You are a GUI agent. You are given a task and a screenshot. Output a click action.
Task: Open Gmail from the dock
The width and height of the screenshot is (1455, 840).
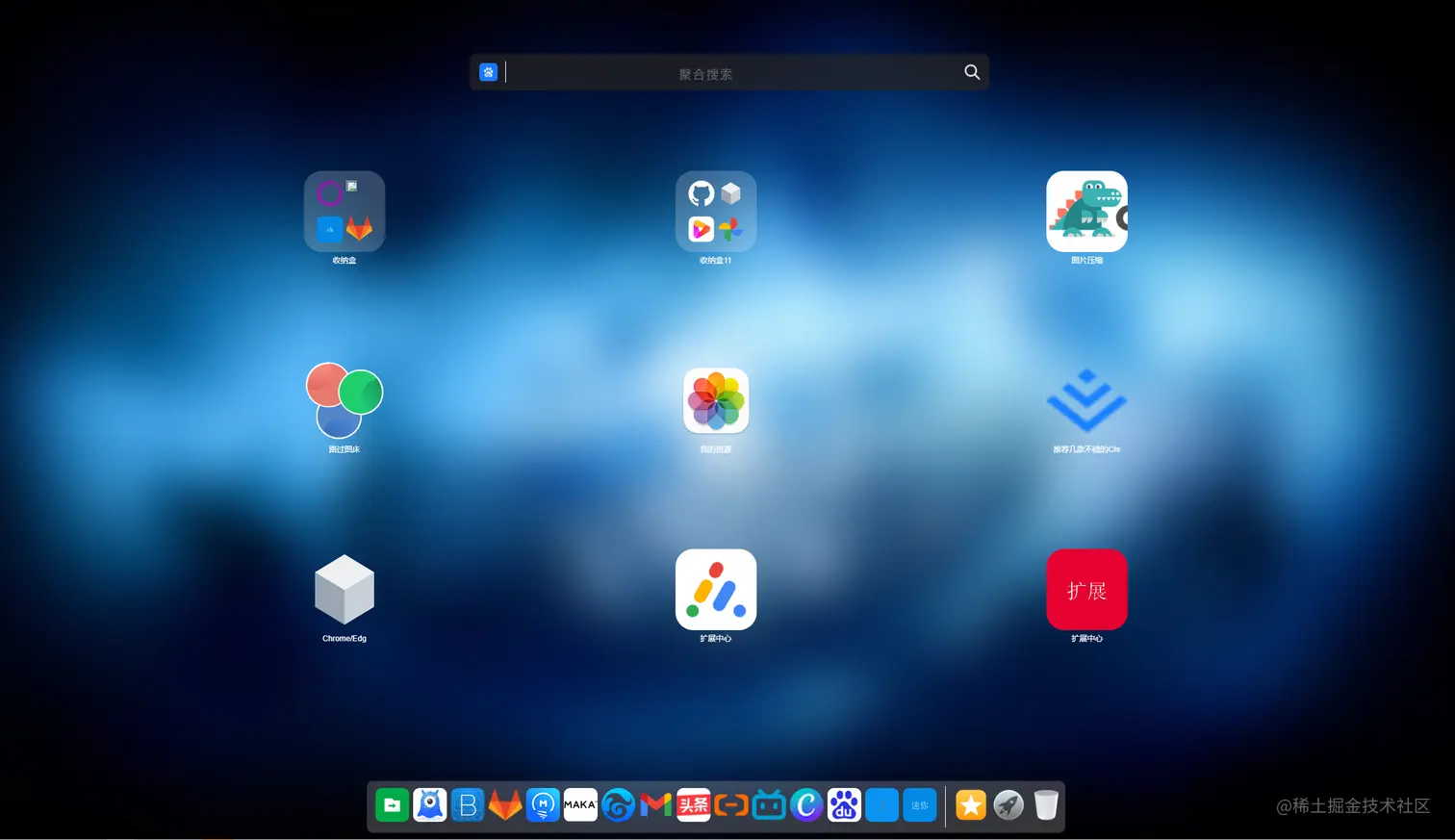click(x=655, y=805)
